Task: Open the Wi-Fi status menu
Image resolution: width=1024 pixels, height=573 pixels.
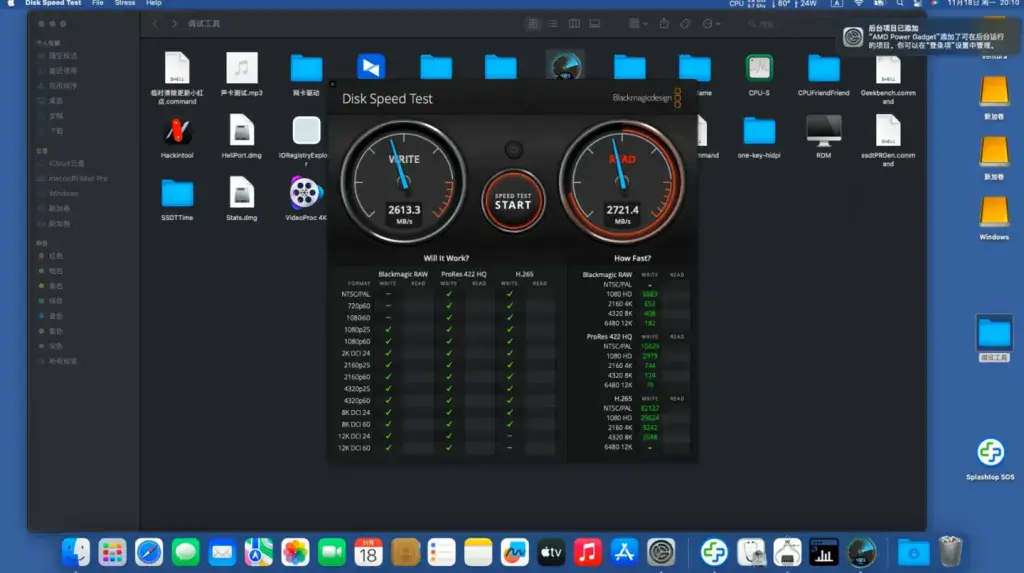Action: tap(859, 3)
